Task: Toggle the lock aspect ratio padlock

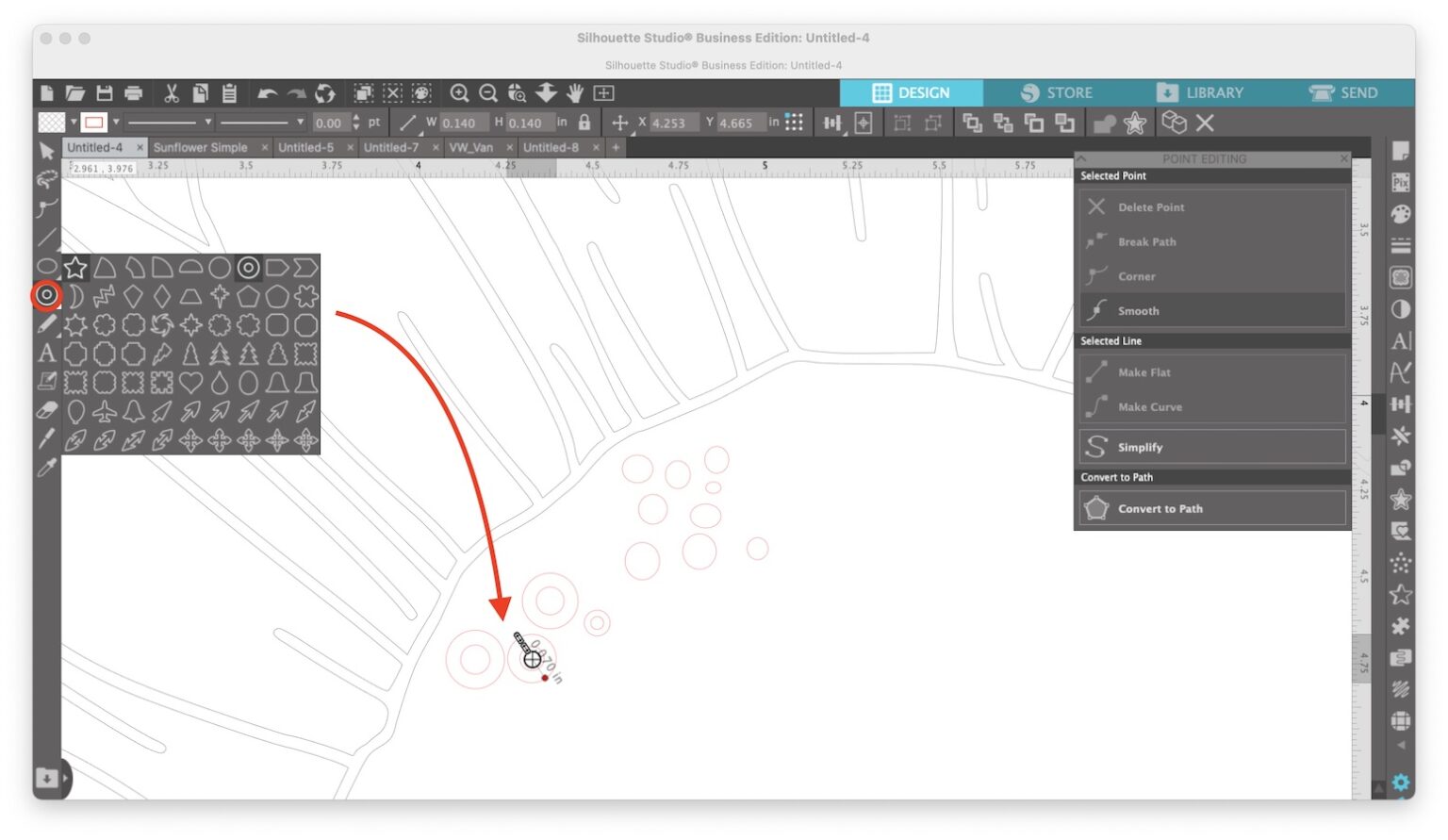Action: click(584, 123)
